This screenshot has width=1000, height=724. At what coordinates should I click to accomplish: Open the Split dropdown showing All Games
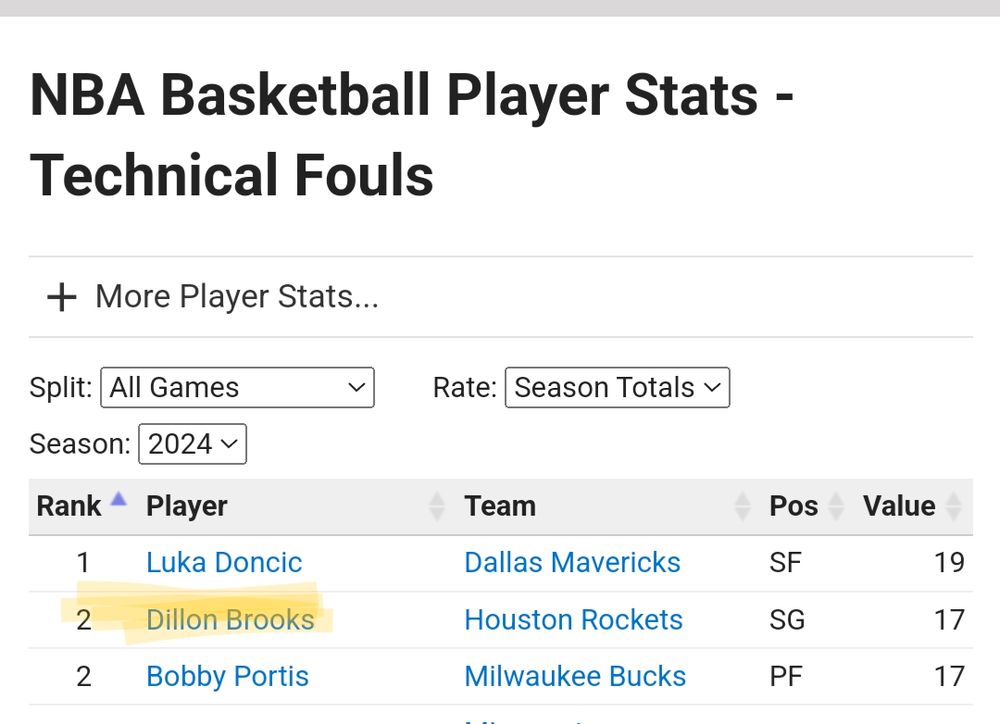pos(237,388)
